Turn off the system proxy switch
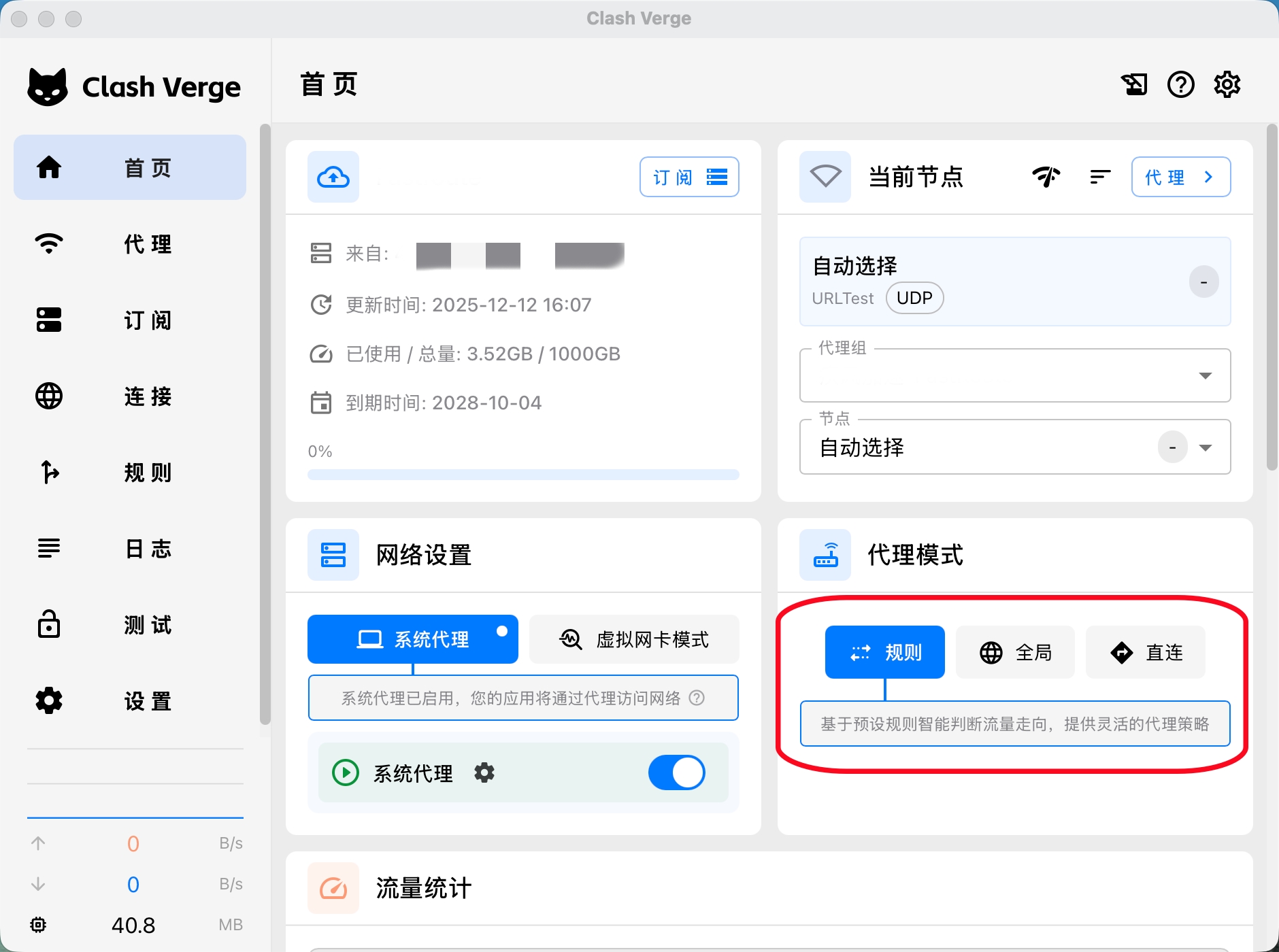1279x952 pixels. (676, 772)
